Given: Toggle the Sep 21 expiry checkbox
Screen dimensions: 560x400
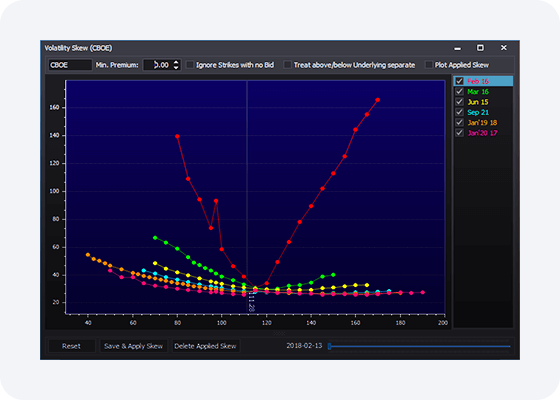Looking at the screenshot, I should [459, 112].
